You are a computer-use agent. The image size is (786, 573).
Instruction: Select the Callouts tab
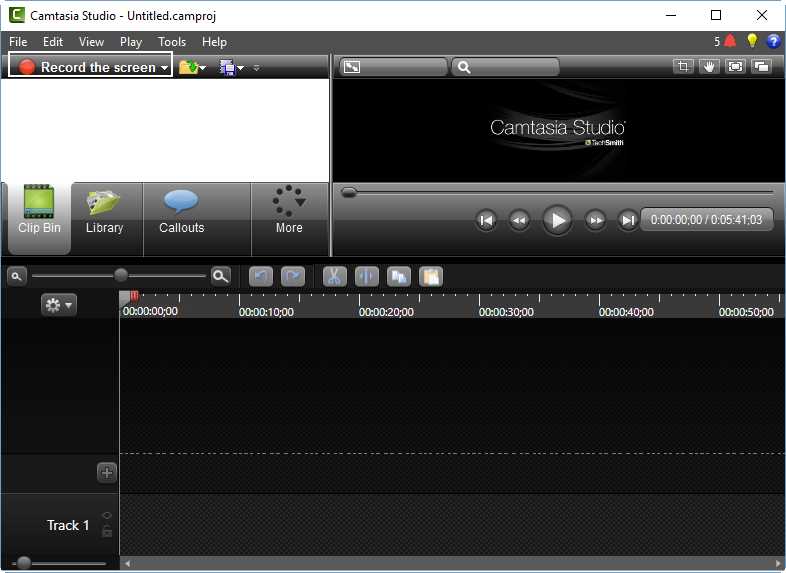click(x=181, y=219)
